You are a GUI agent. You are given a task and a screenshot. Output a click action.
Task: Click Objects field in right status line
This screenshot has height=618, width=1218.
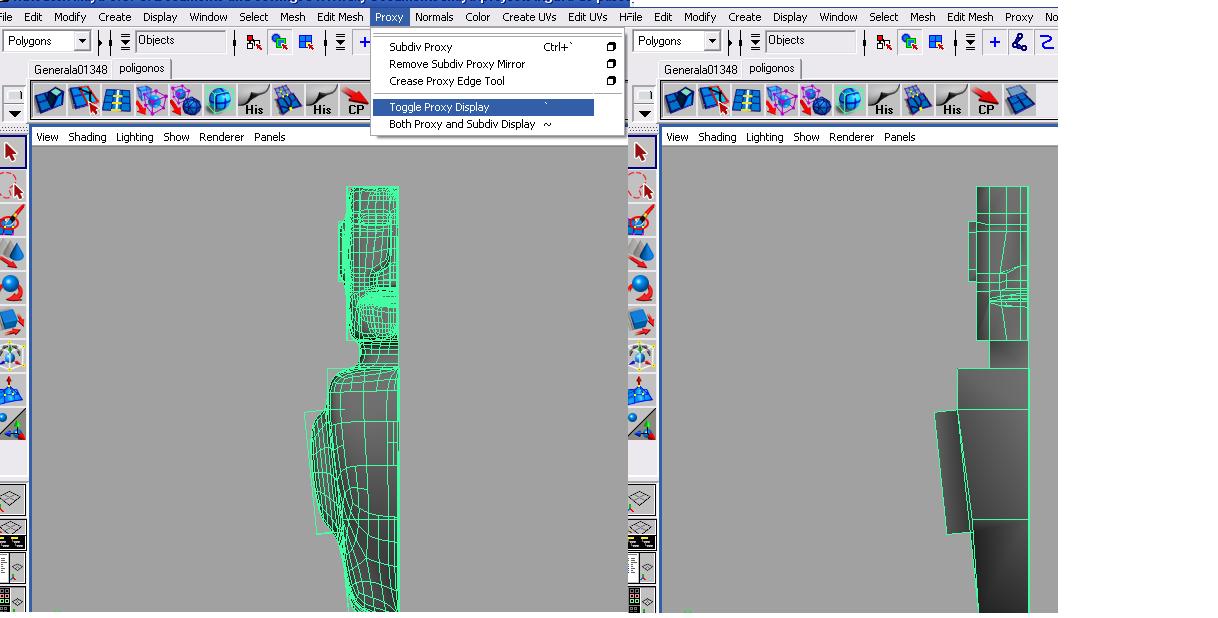click(x=810, y=41)
